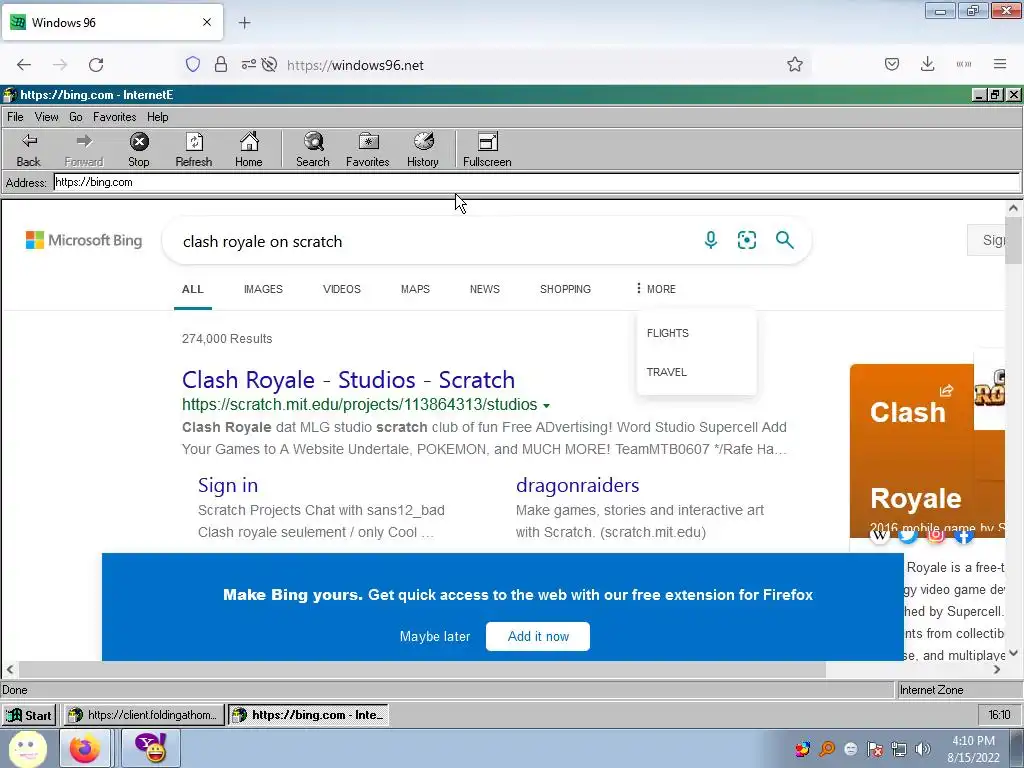
Task: Click the Firefox site lock icon
Action: (221, 65)
